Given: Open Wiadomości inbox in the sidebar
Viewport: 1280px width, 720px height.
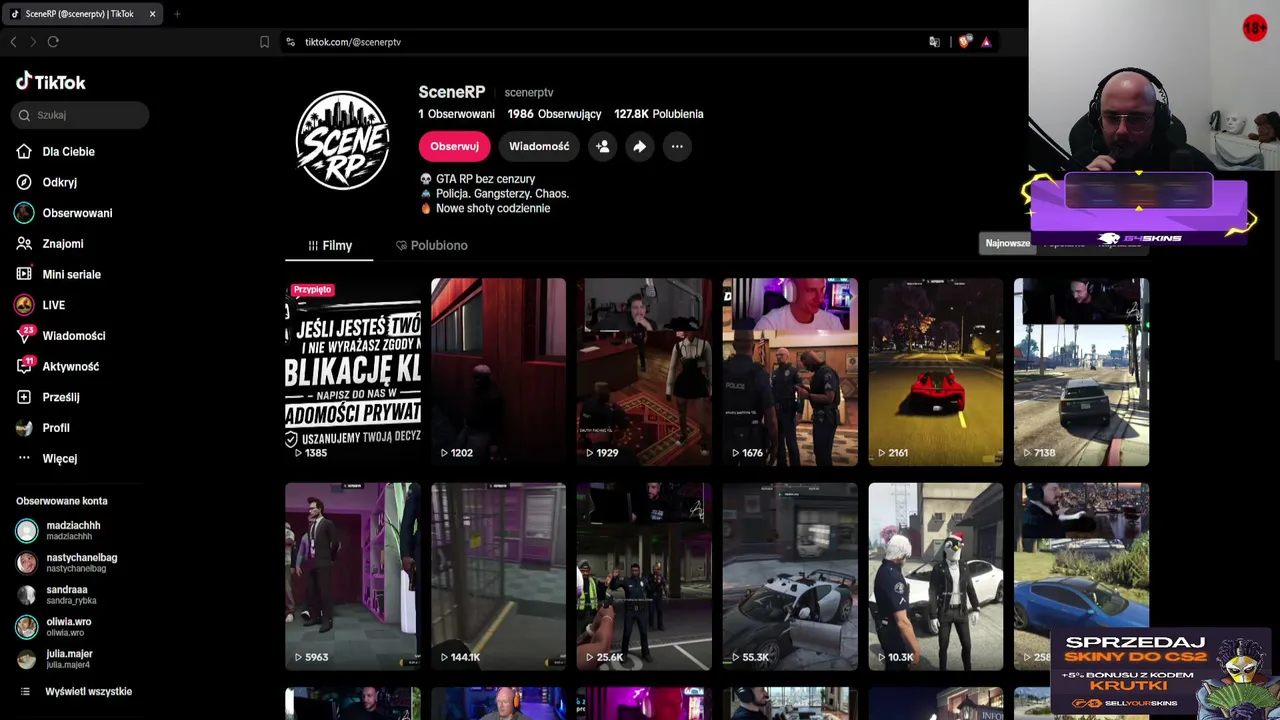Looking at the screenshot, I should click(x=61, y=336).
